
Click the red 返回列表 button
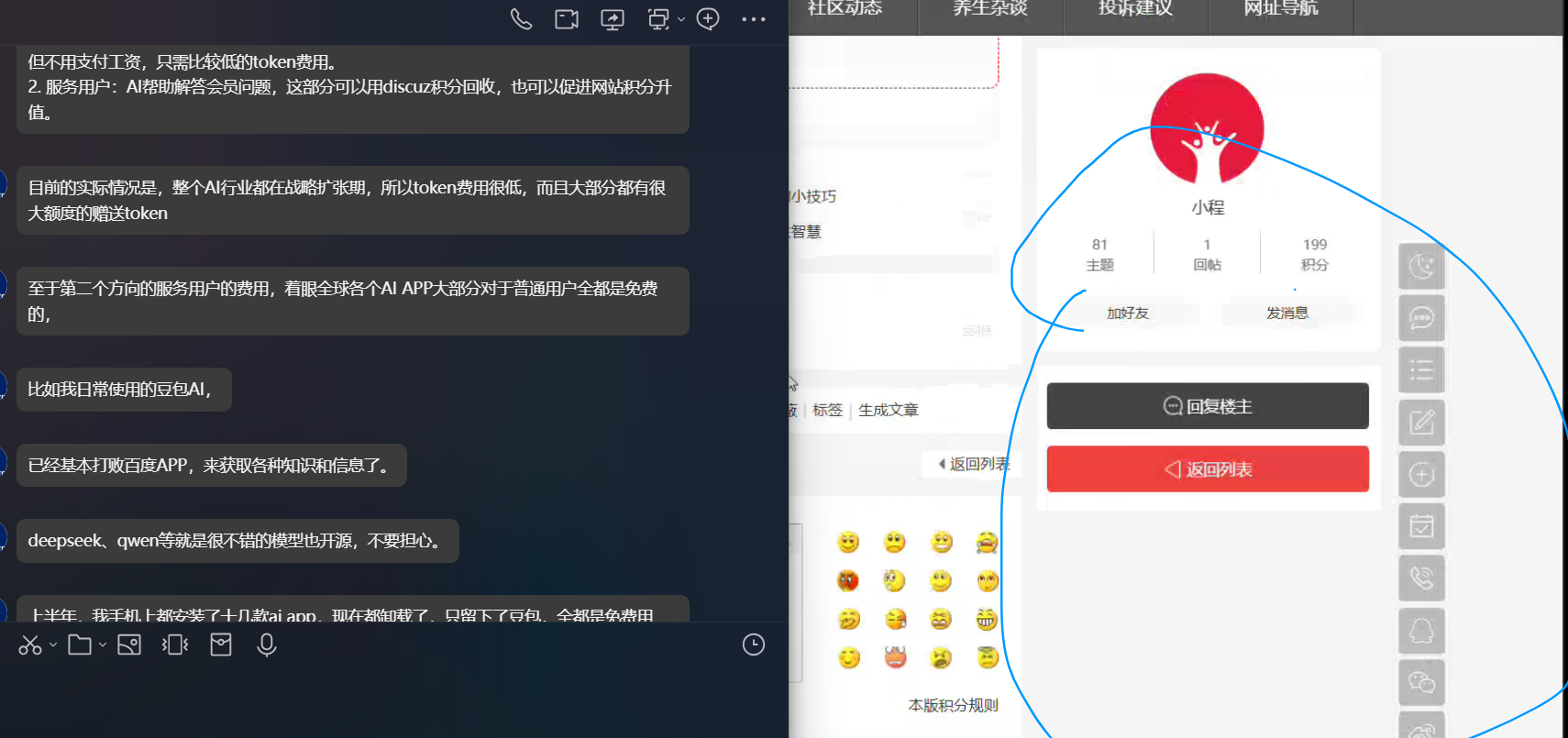(x=1208, y=469)
